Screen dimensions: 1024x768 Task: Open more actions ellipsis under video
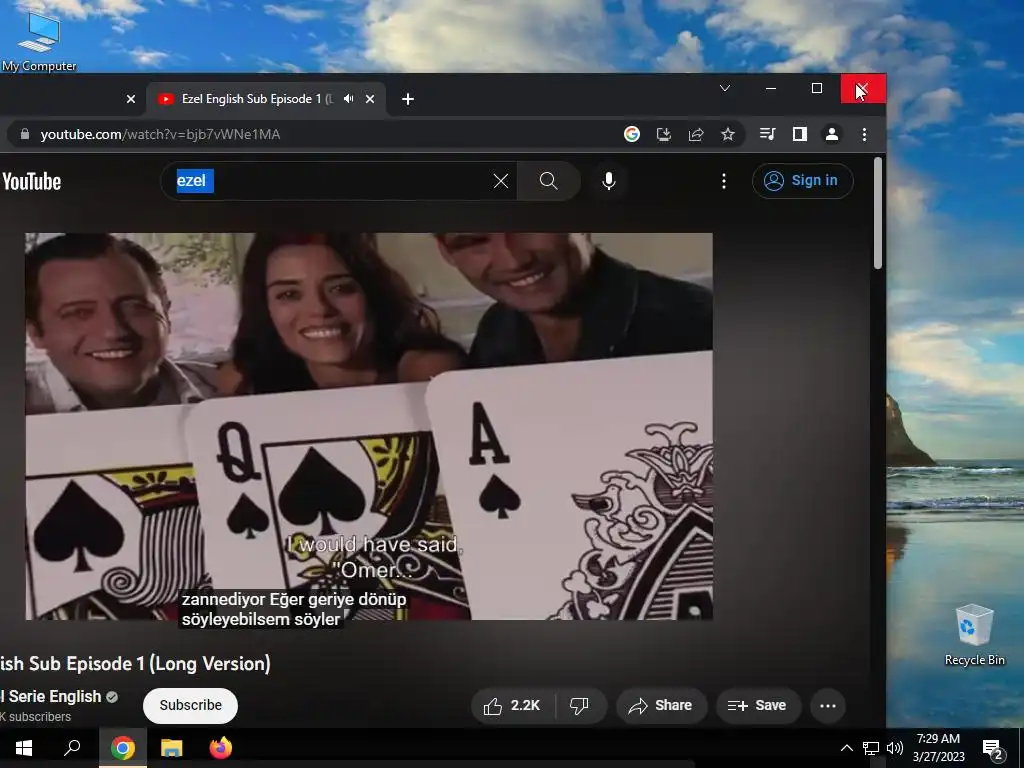click(x=827, y=705)
